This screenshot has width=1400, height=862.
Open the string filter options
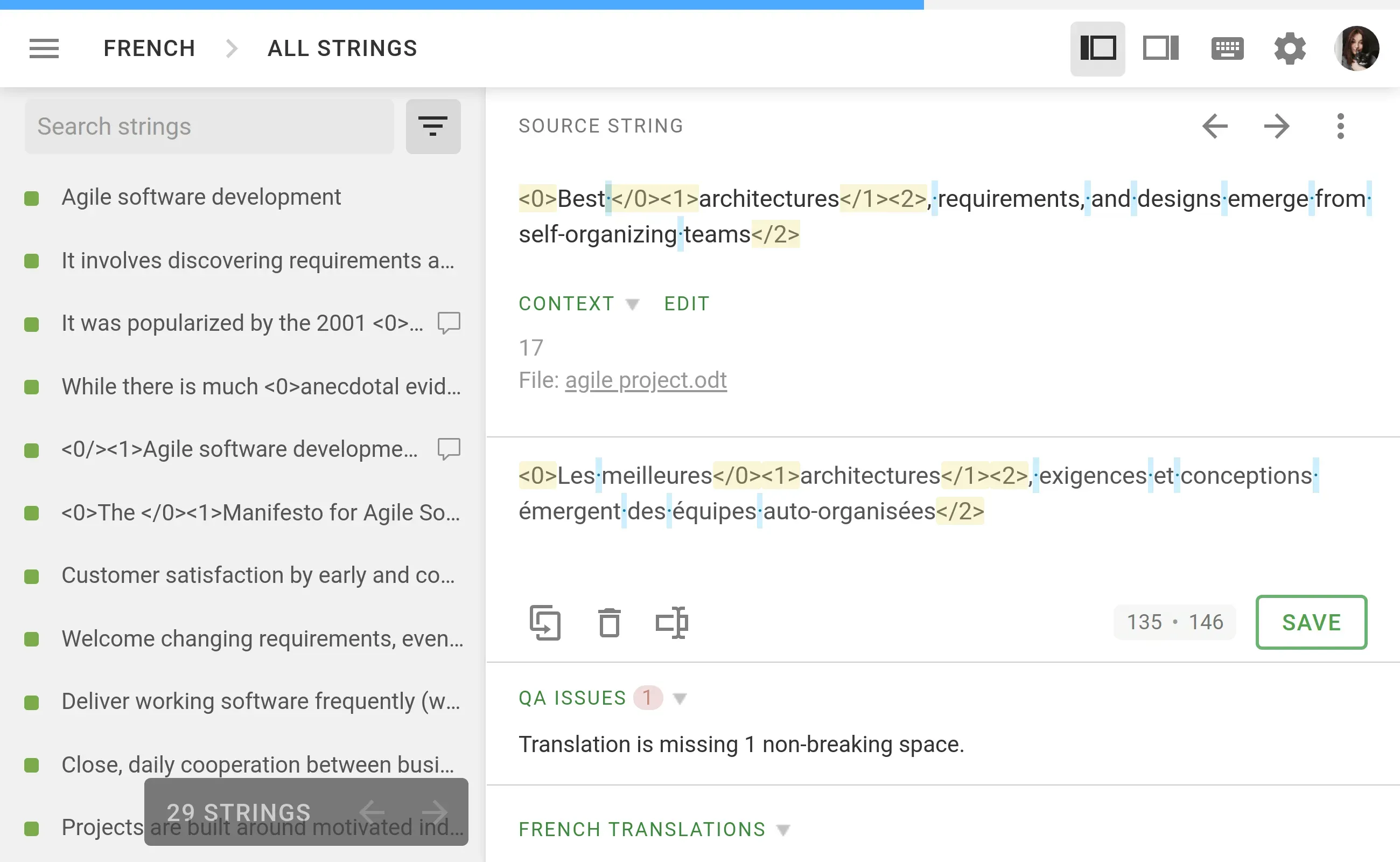coord(432,126)
